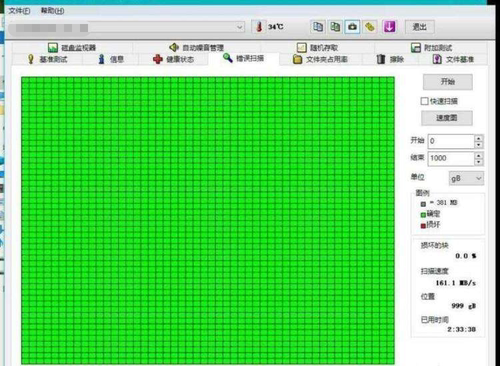
Task: Switch to the 基准测试 tab
Action: click(47, 59)
